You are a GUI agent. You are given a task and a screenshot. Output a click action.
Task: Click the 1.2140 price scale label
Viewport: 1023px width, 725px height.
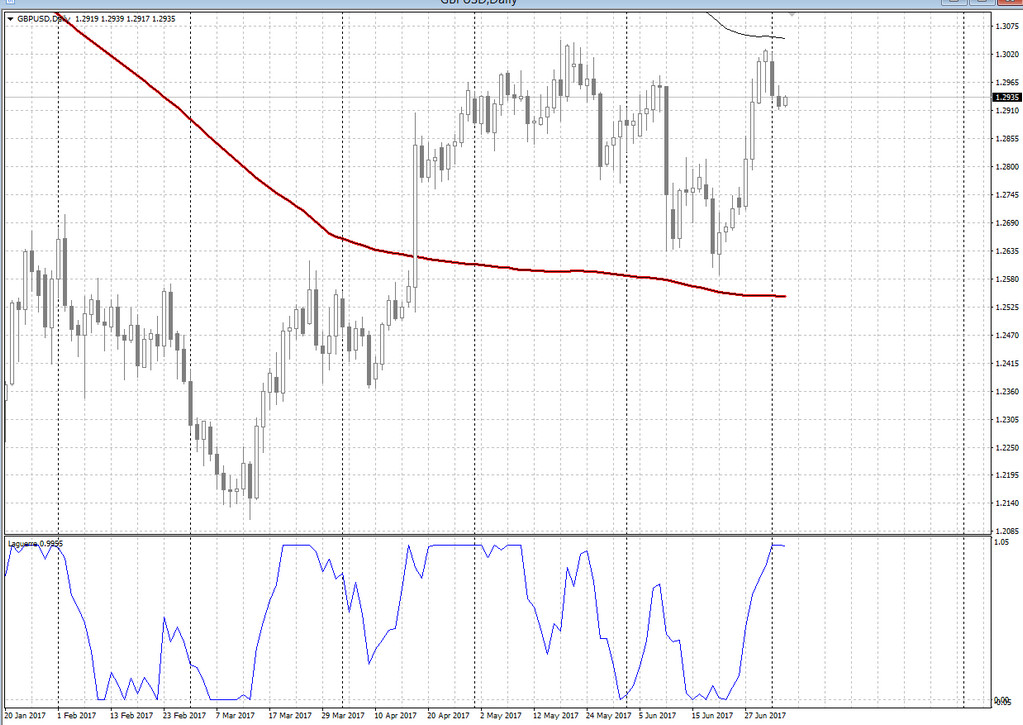point(1006,504)
